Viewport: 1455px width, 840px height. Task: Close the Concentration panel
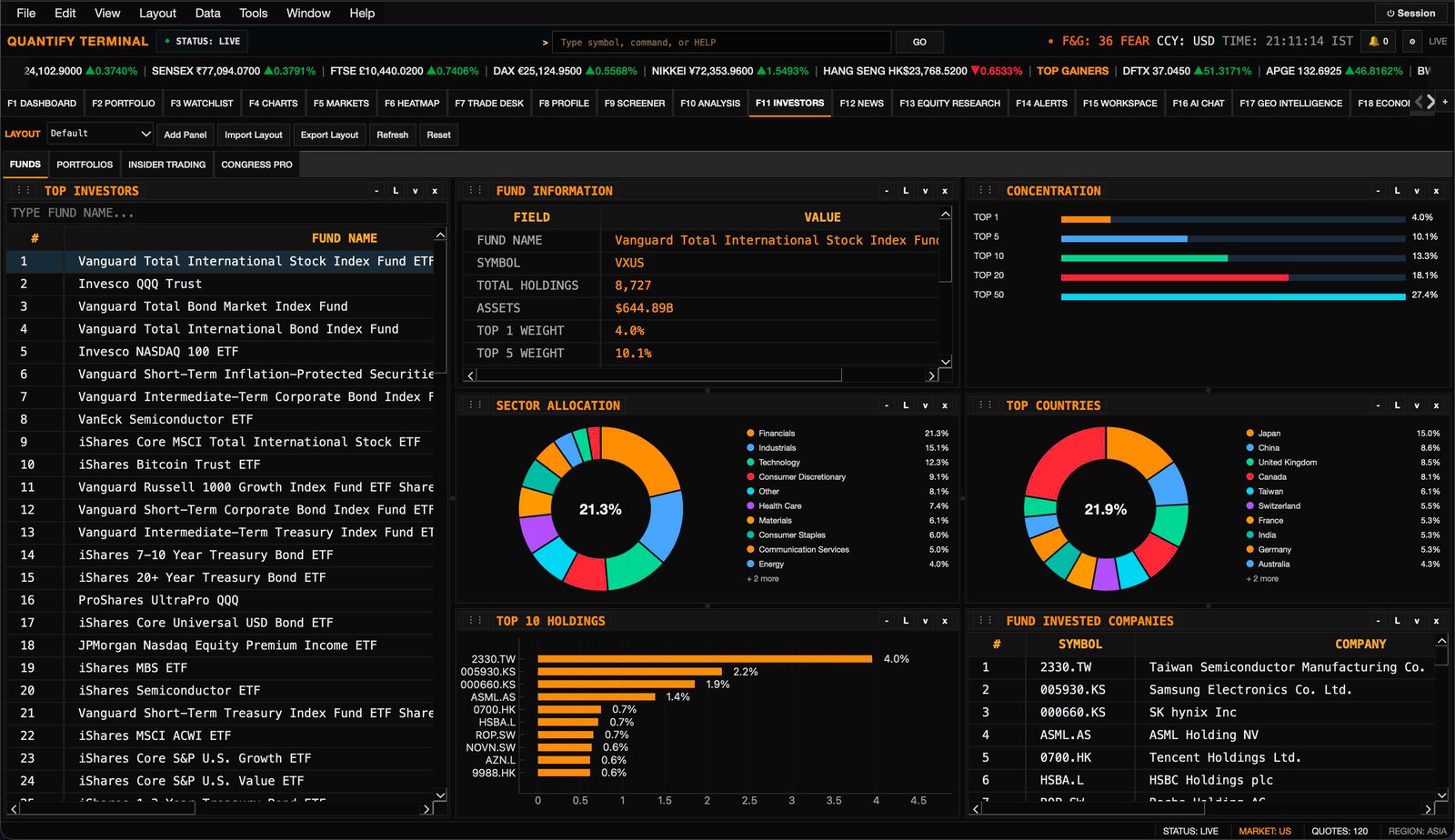1436,191
